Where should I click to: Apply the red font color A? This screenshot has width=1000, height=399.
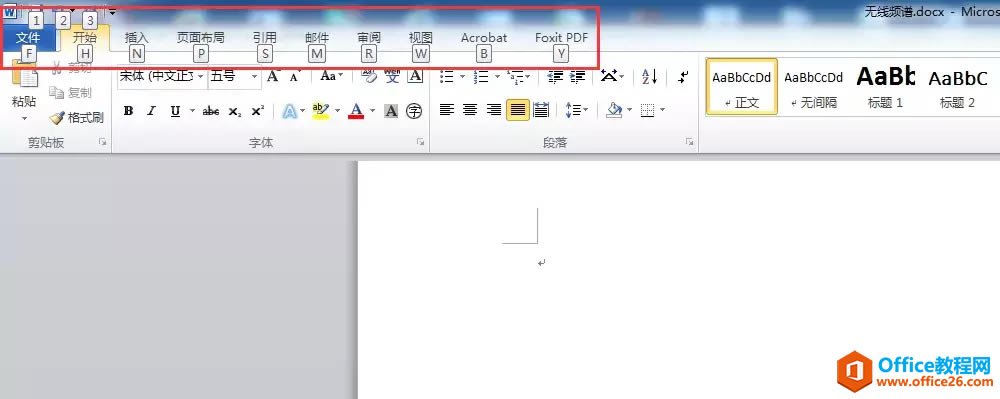pyautogui.click(x=357, y=112)
